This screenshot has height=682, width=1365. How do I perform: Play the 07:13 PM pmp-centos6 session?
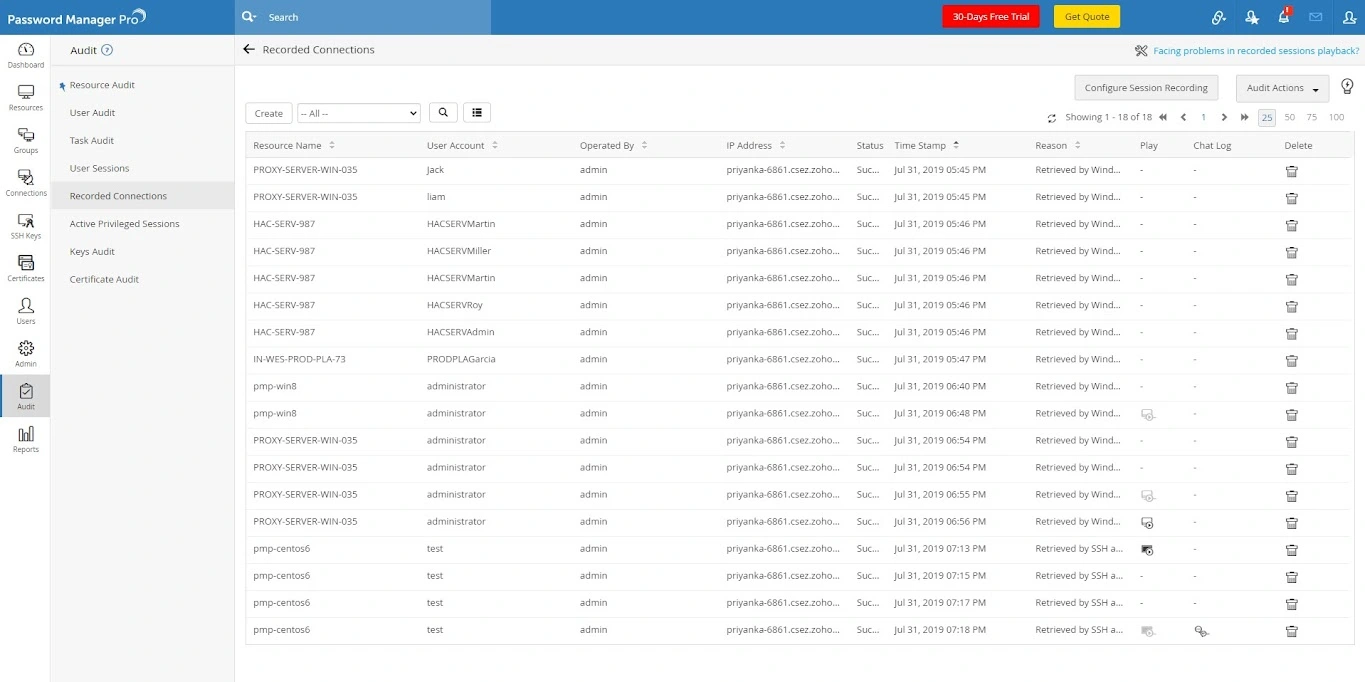1147,550
